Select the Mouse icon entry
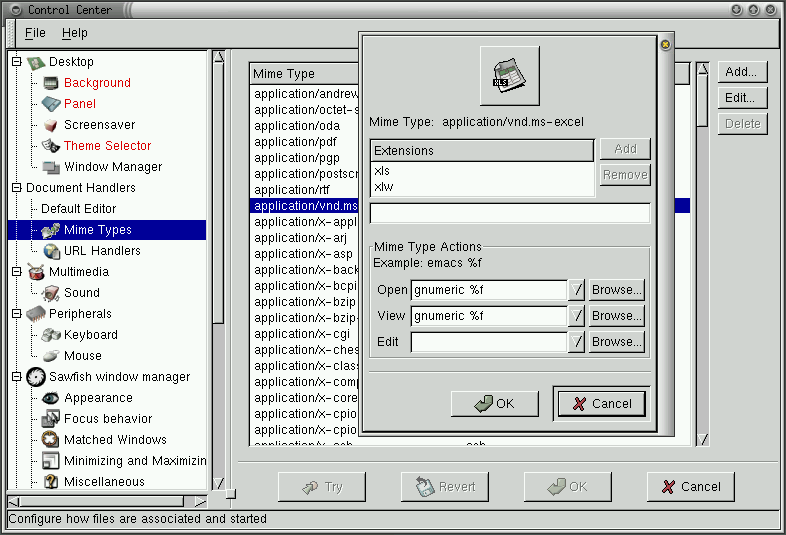 point(51,356)
